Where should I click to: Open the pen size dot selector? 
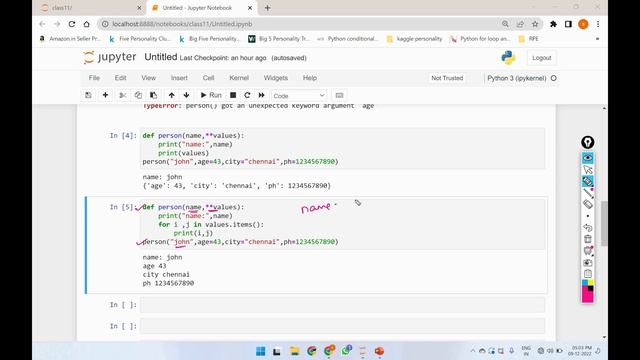(588, 216)
